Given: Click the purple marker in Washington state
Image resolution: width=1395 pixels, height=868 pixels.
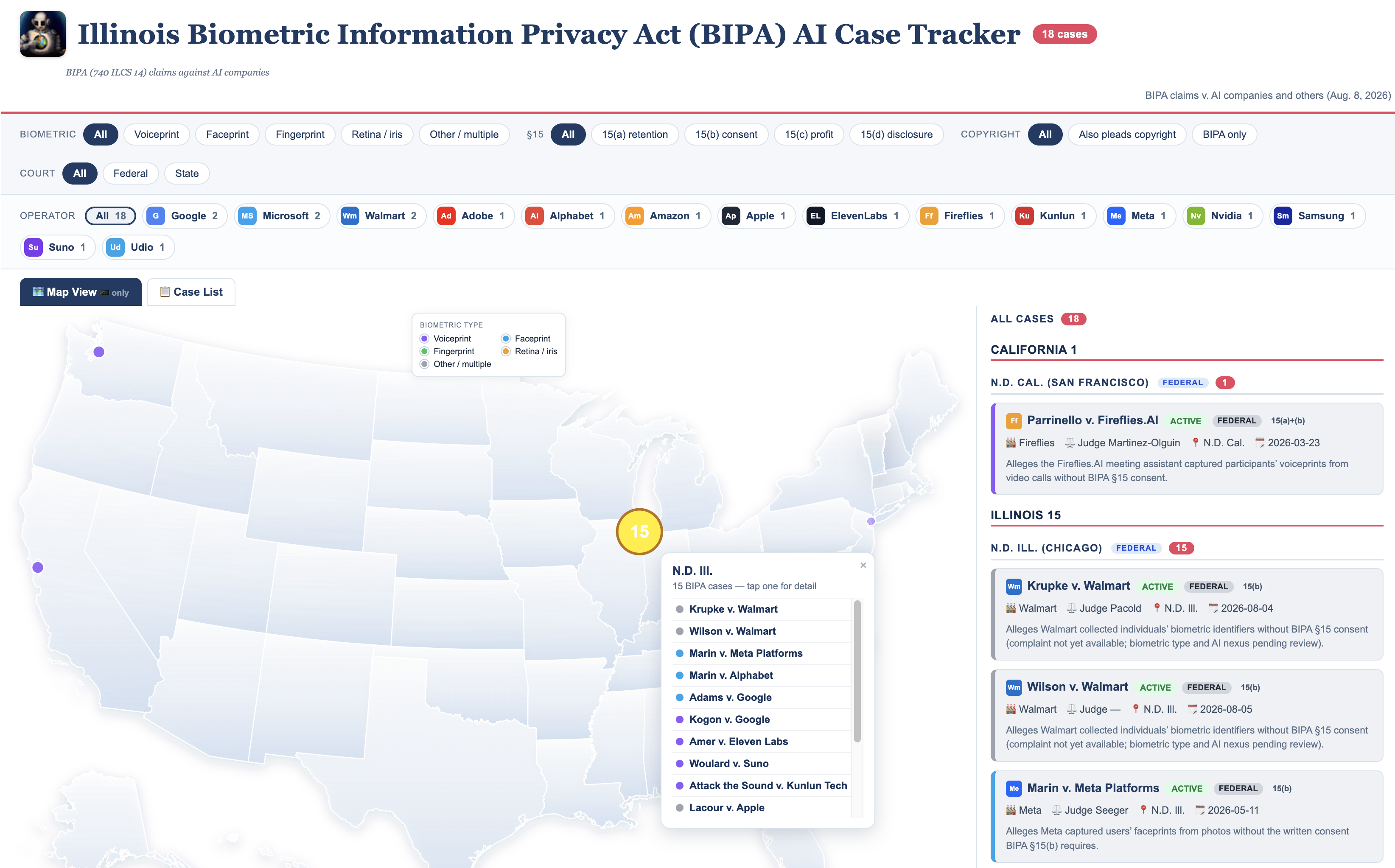Looking at the screenshot, I should [99, 352].
